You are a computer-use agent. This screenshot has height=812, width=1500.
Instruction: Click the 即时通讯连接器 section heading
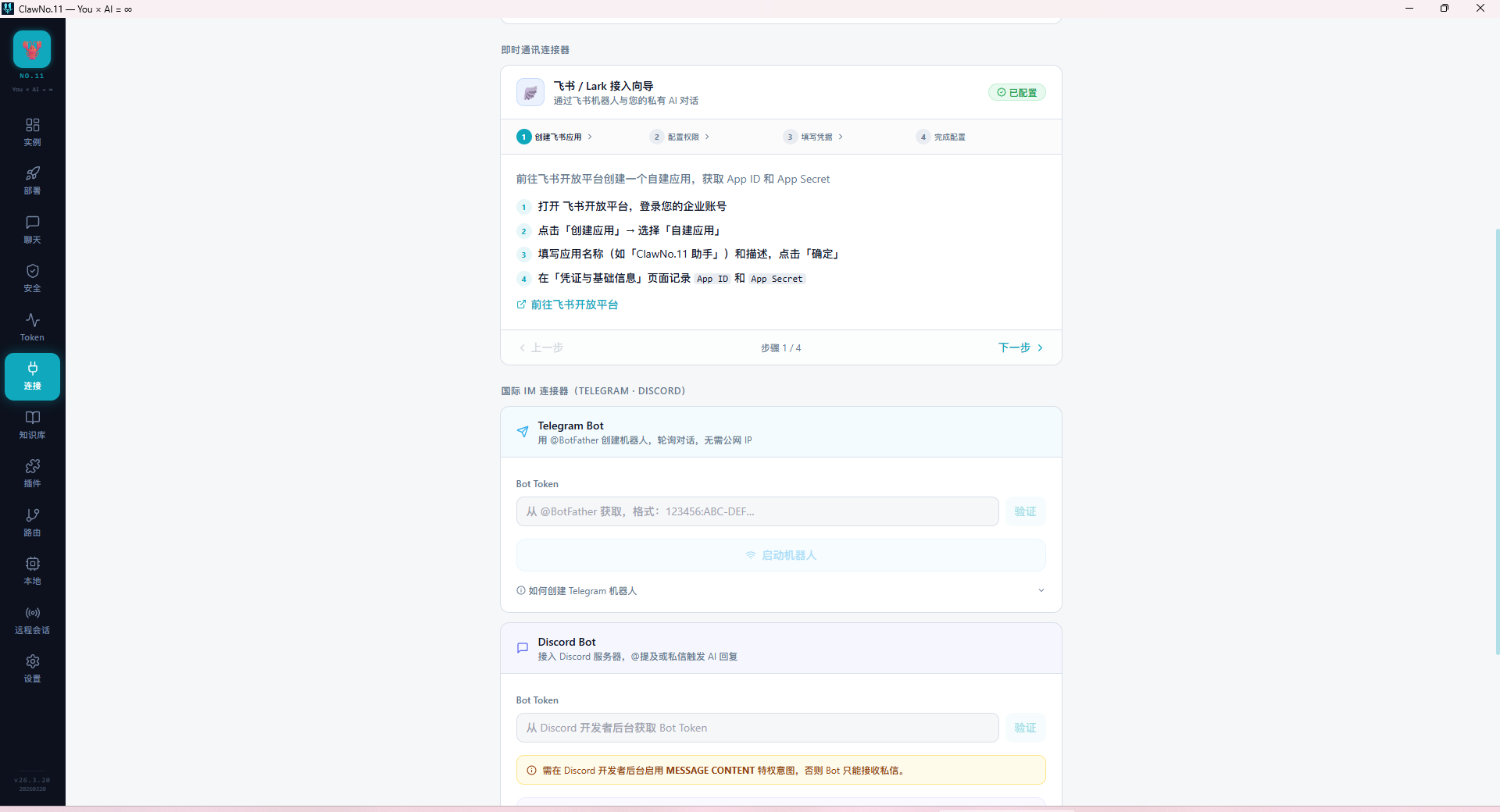click(x=535, y=50)
